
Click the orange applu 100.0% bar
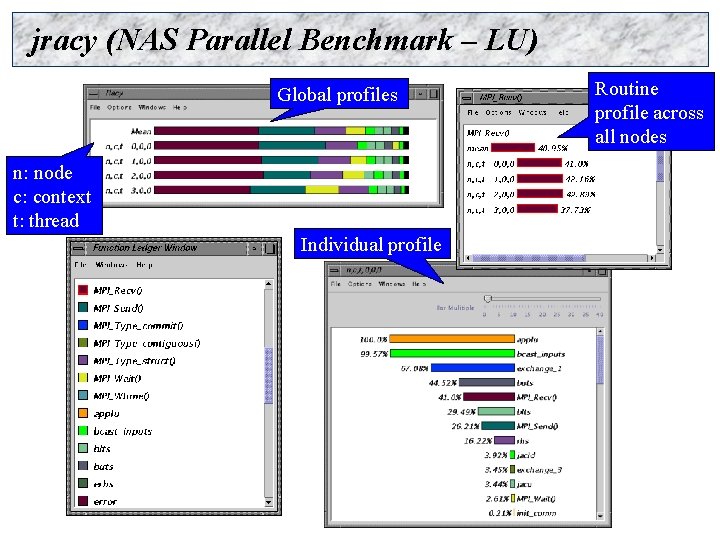452,339
